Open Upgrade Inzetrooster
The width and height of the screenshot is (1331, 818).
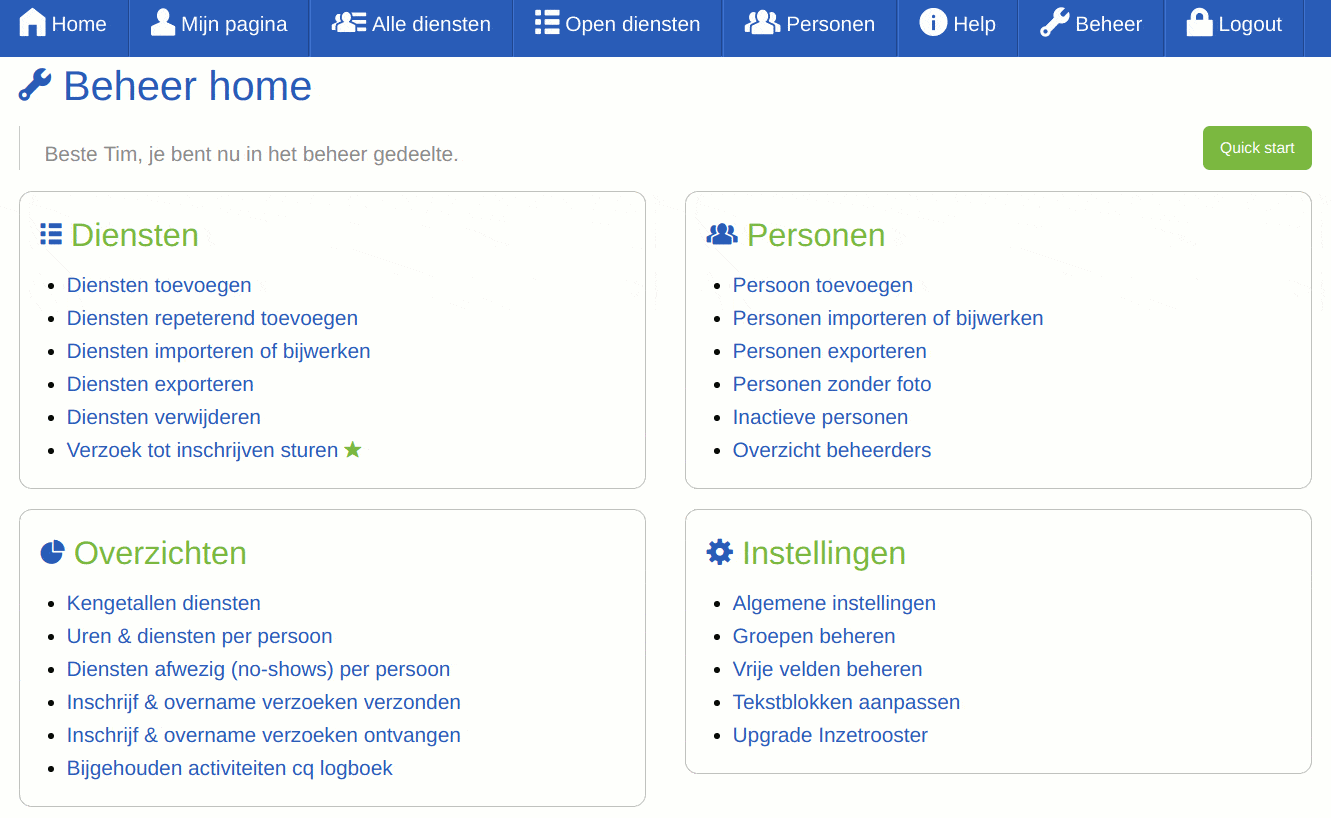(x=828, y=735)
